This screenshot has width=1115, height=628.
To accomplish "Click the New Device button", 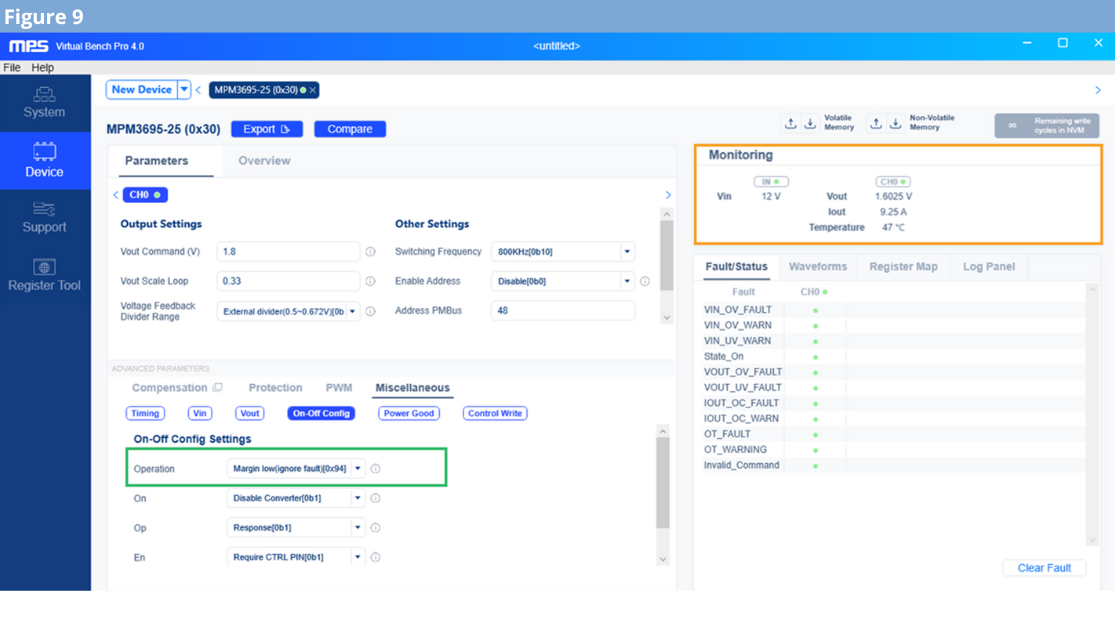I will 142,90.
